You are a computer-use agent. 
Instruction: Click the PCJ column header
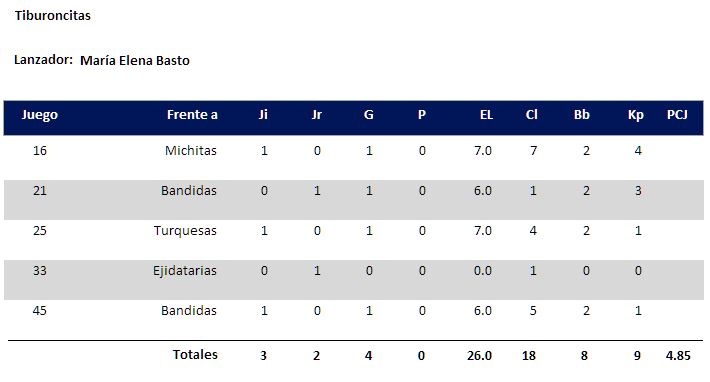click(677, 115)
